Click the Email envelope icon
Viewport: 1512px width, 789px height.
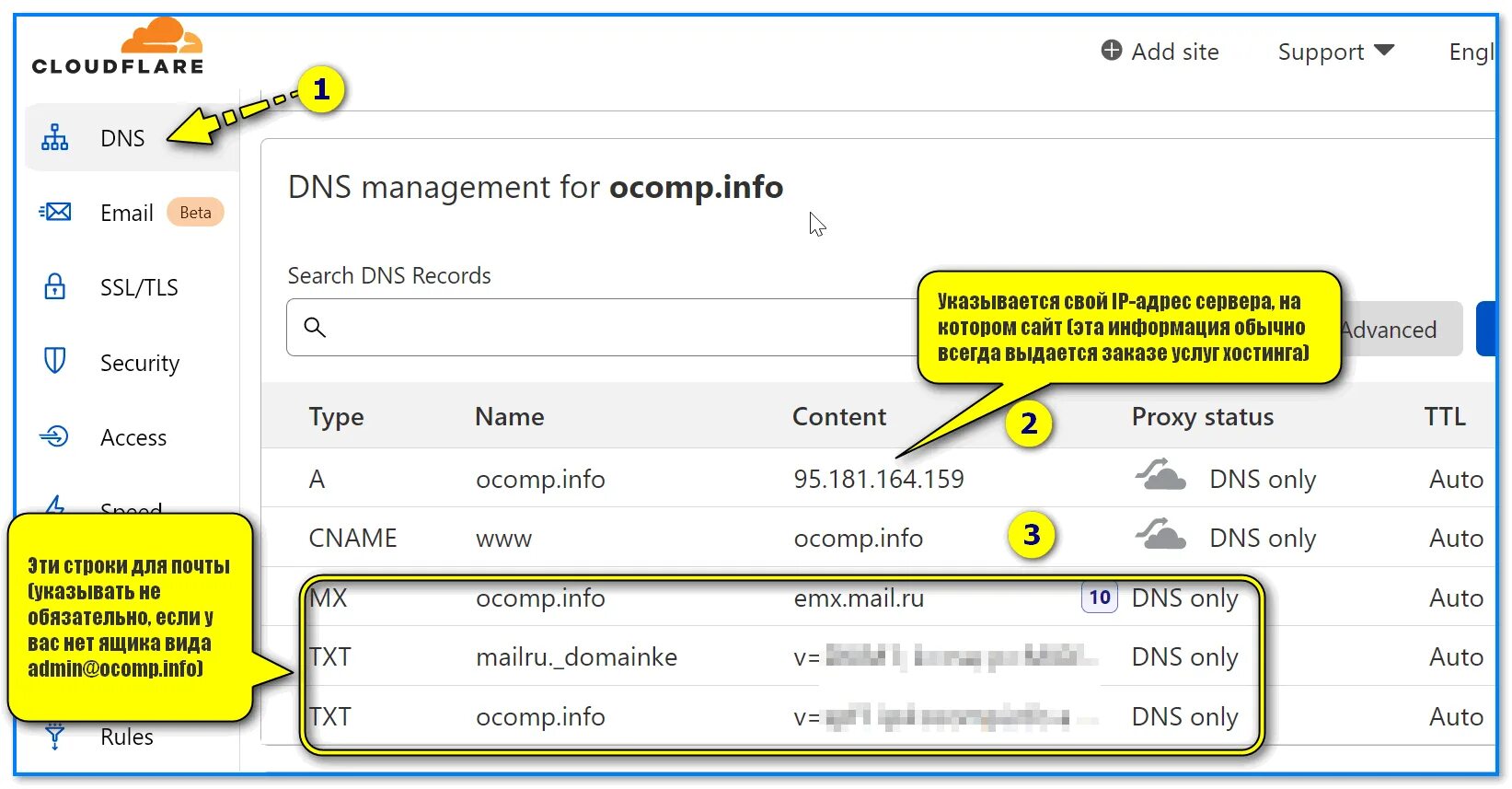55,212
